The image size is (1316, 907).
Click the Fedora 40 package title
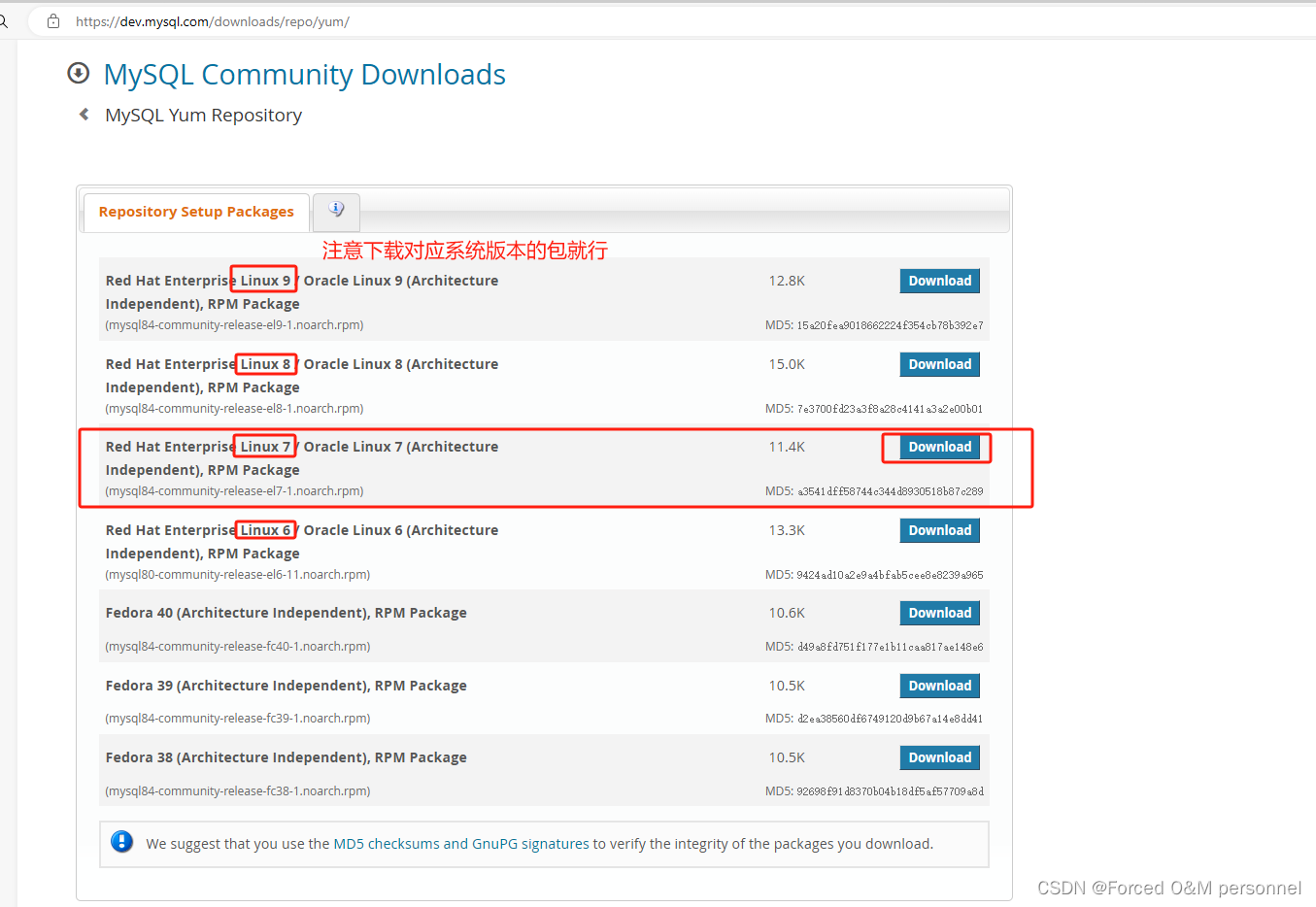click(286, 613)
